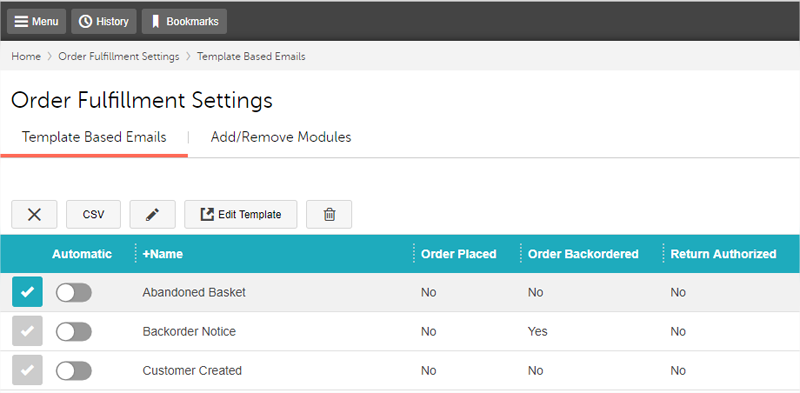Sort by Return Authorized column header
Screen dimensions: 800x393
(723, 254)
